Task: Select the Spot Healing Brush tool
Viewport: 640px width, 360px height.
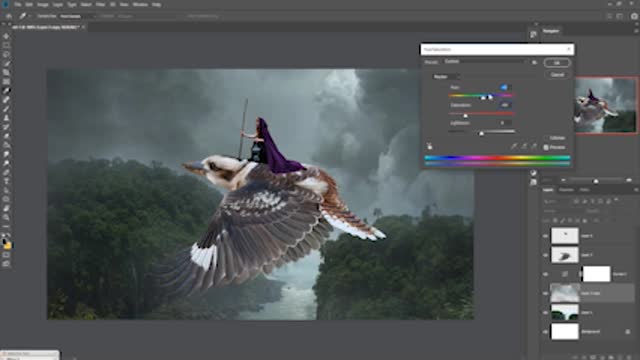Action: (x=6, y=100)
